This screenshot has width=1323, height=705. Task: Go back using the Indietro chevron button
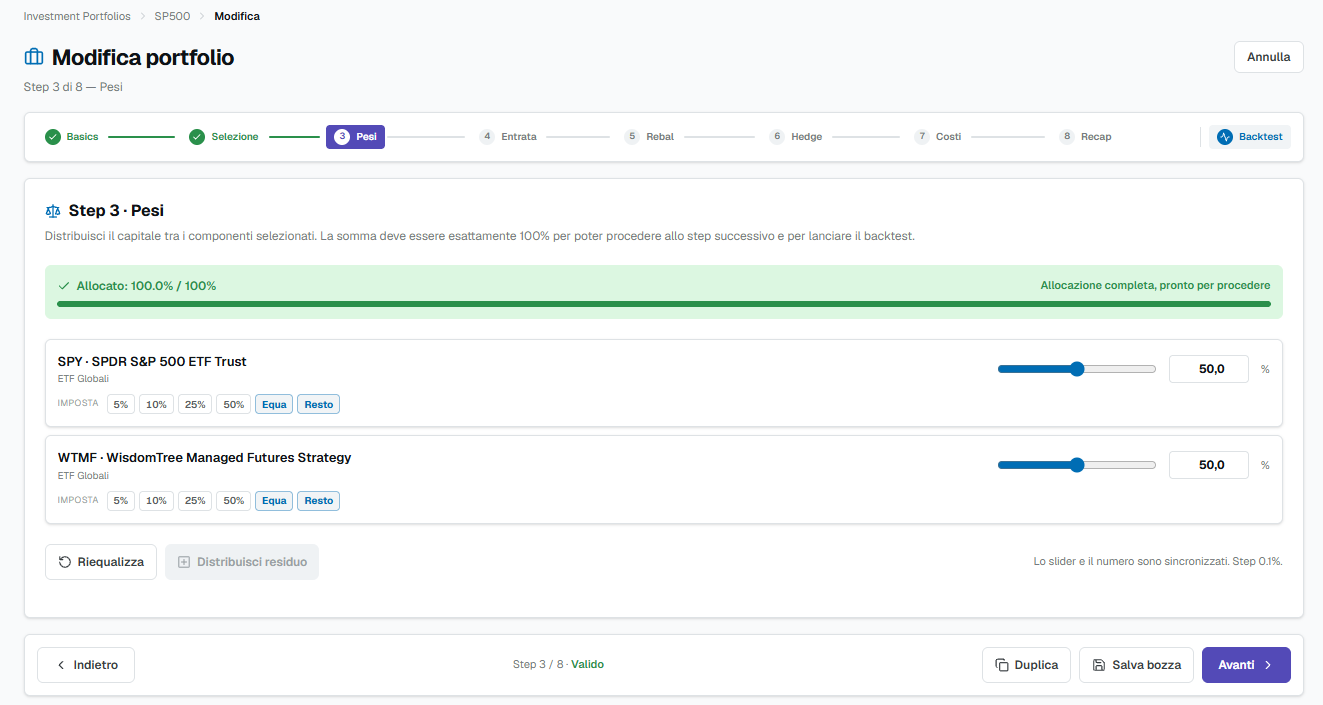pos(86,665)
